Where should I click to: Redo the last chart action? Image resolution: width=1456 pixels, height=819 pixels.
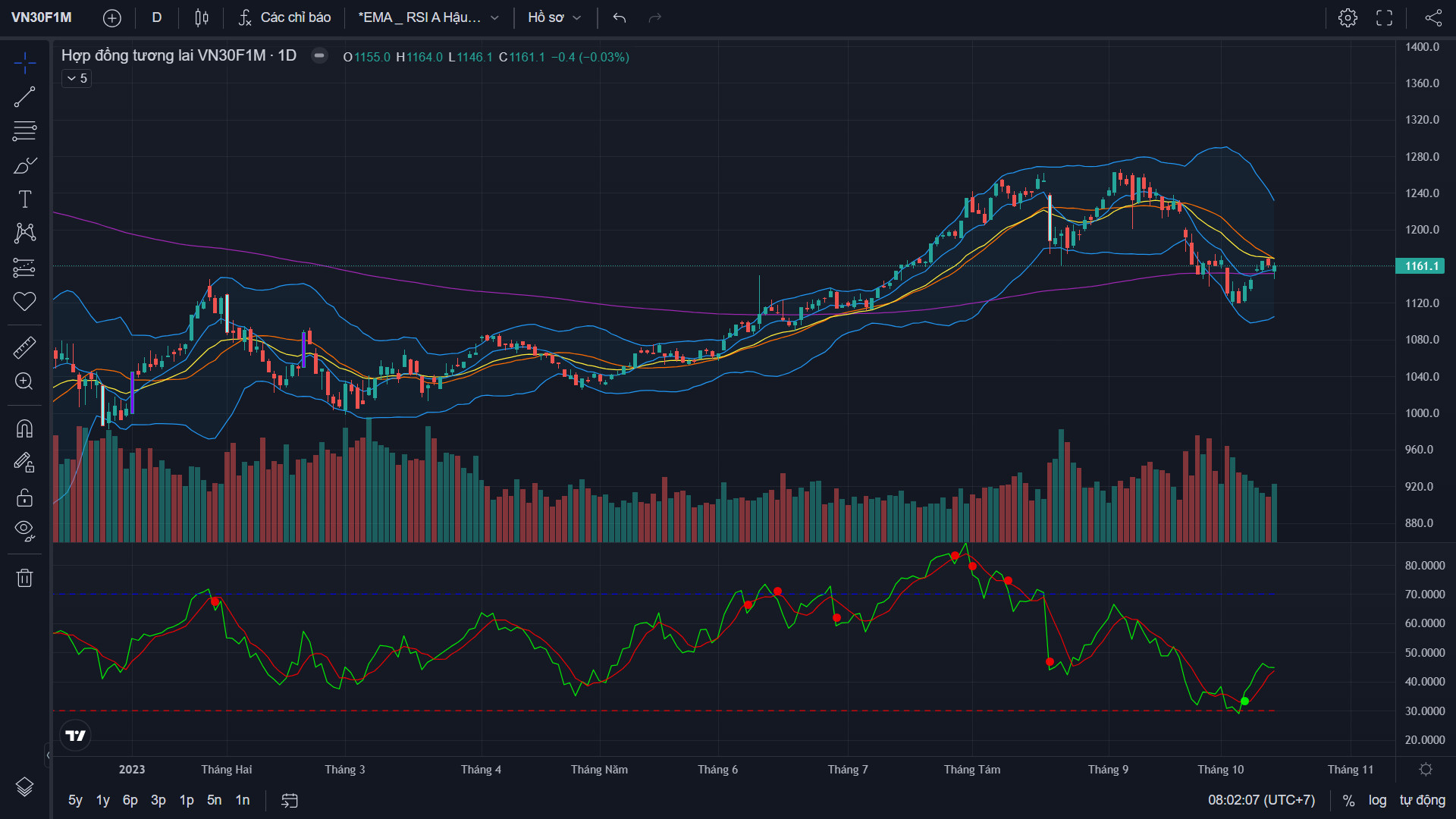click(x=655, y=17)
